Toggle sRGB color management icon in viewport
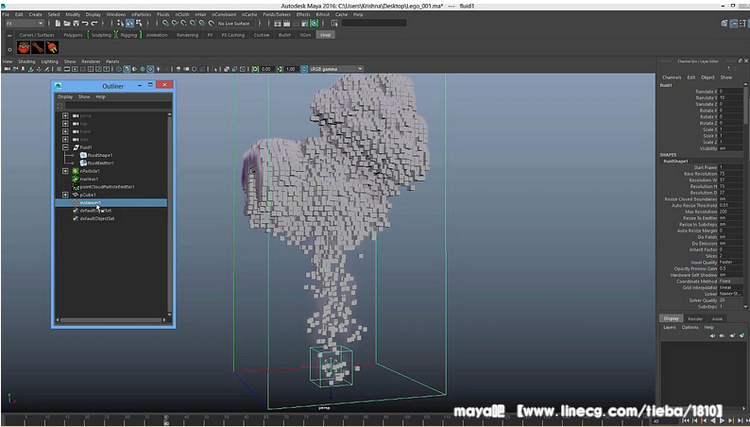The height and width of the screenshot is (427, 750). tap(304, 69)
